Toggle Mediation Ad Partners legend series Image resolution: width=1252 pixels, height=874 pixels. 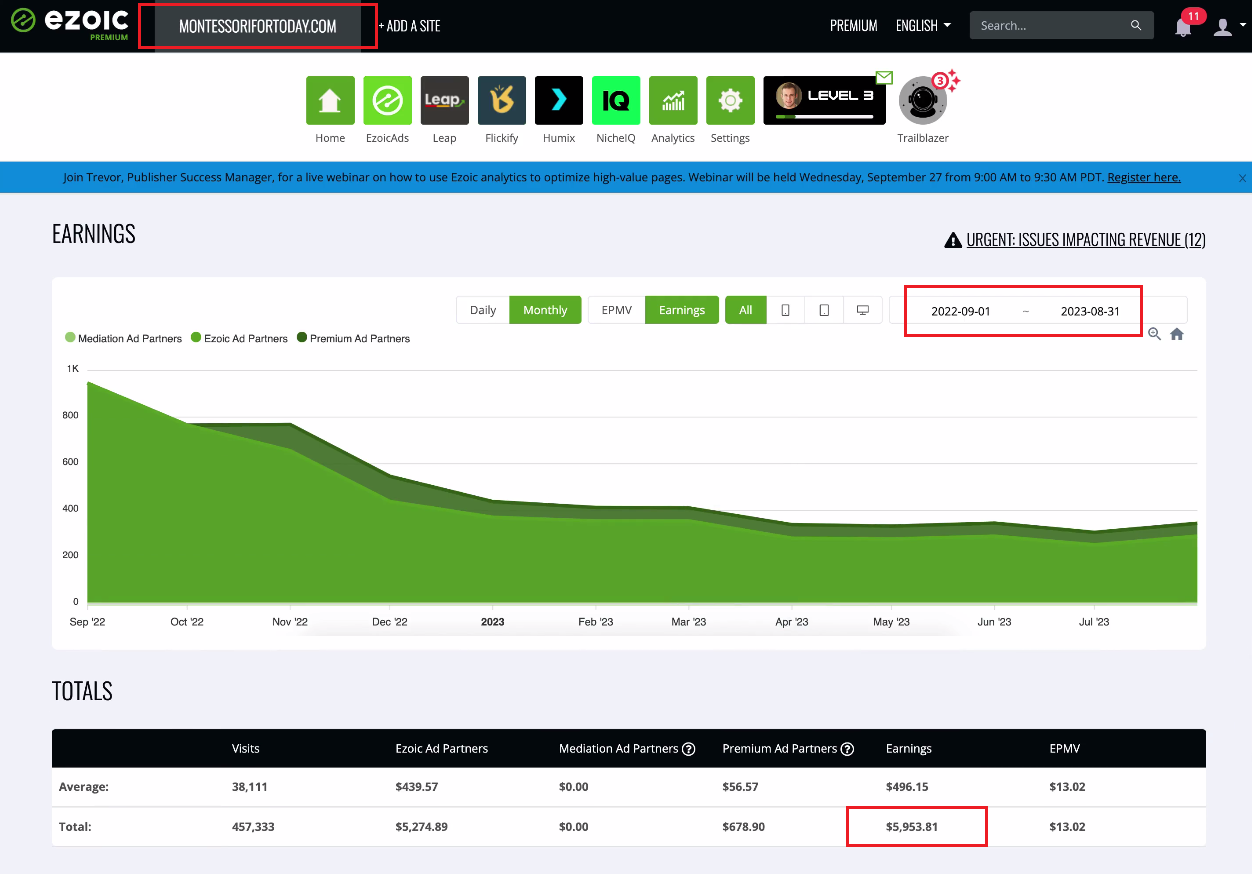(123, 338)
